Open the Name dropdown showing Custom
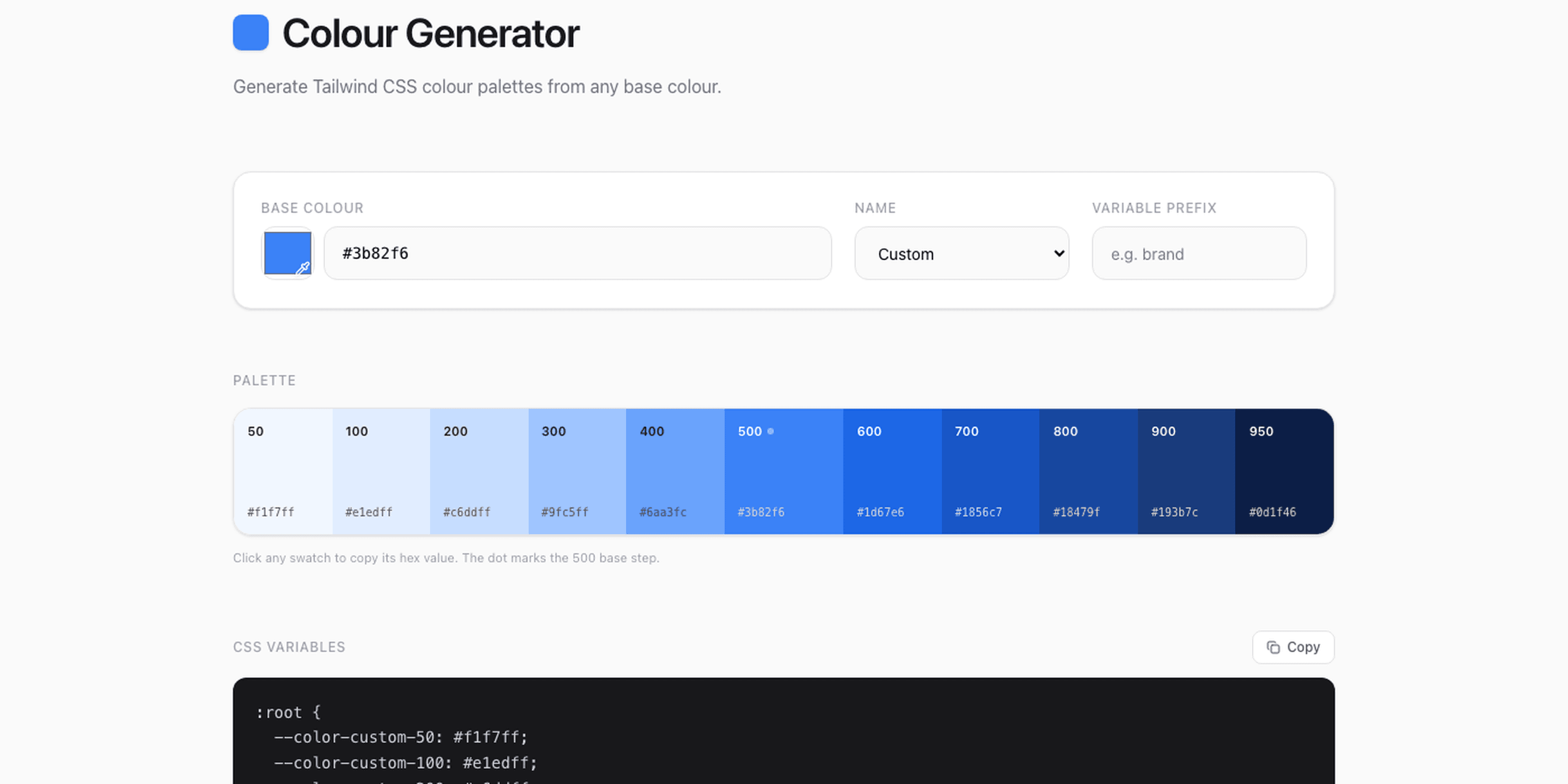This screenshot has height=784, width=1568. click(x=960, y=253)
